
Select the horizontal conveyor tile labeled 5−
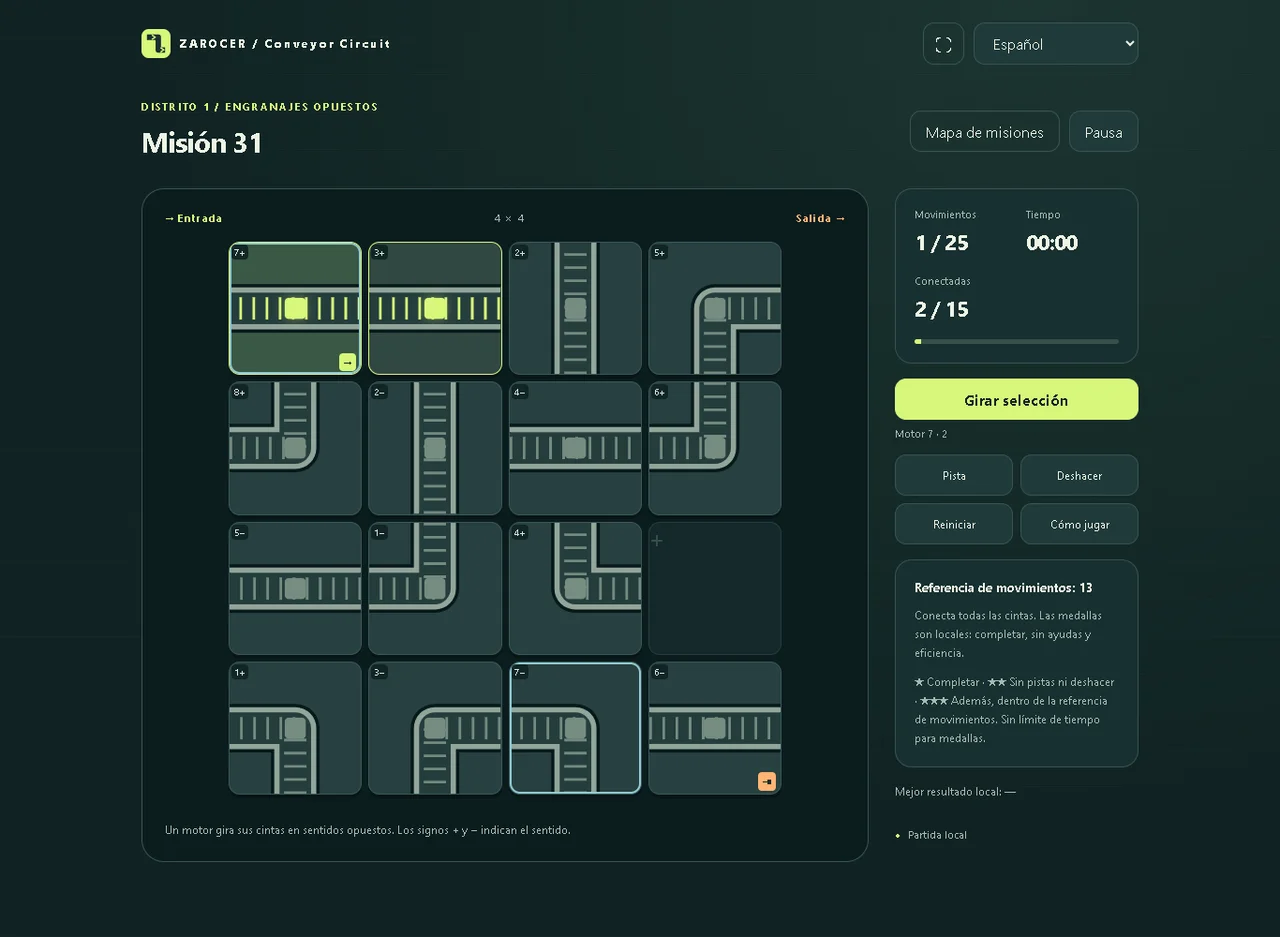point(295,588)
